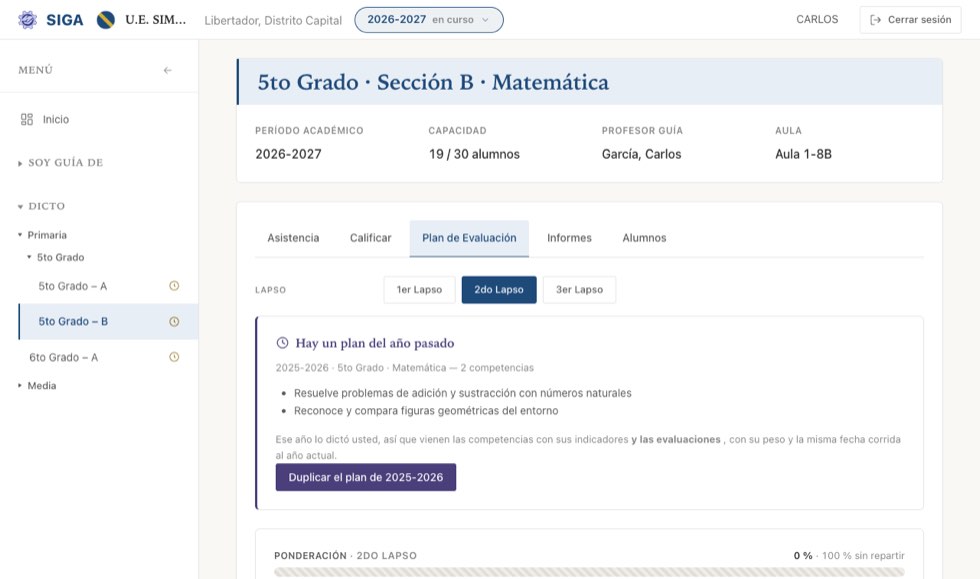Click 'Reconoce y compara figuras geométricas' competency
This screenshot has height=579, width=980.
(x=426, y=411)
